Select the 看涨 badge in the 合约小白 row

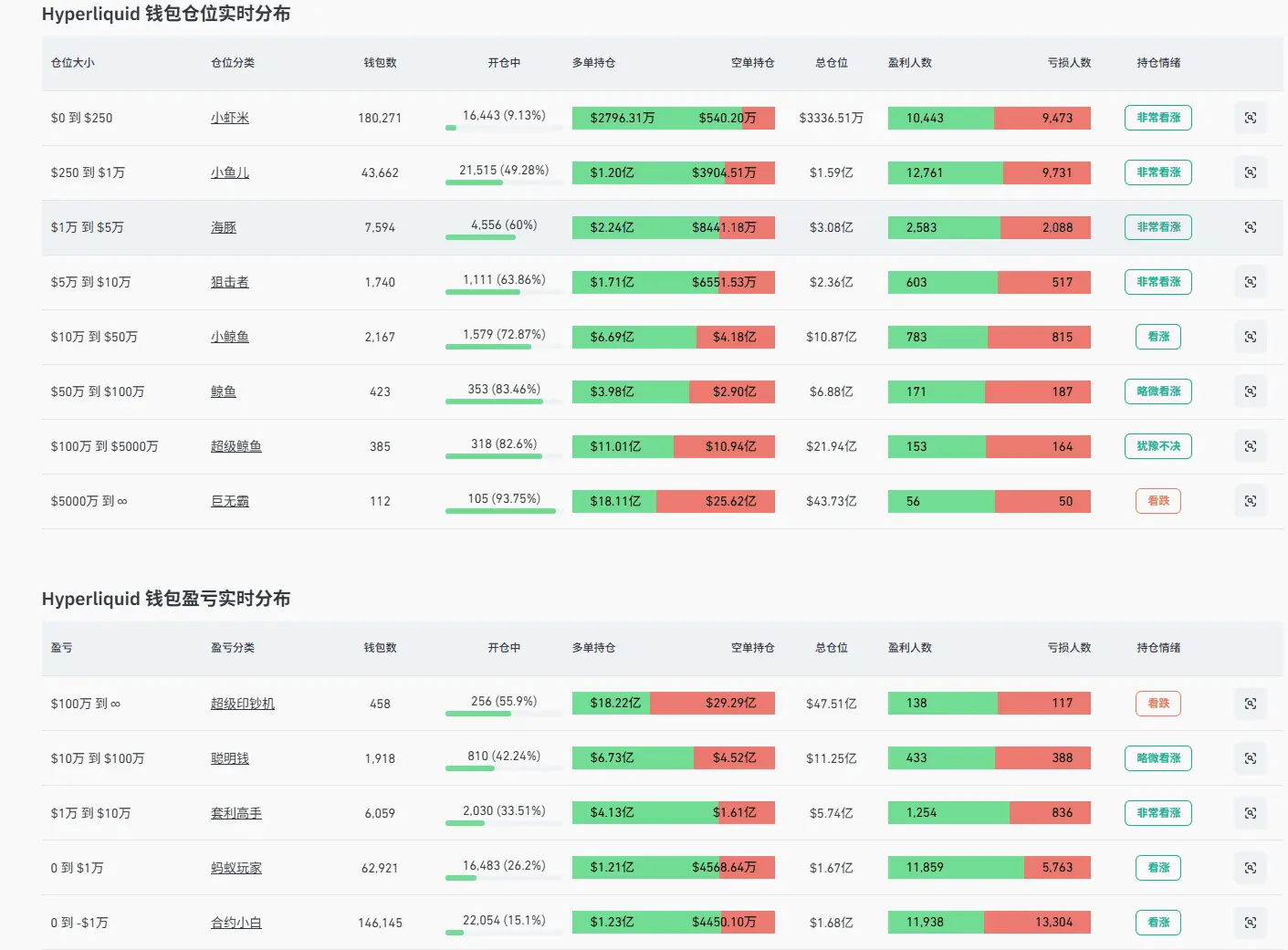(x=1158, y=923)
